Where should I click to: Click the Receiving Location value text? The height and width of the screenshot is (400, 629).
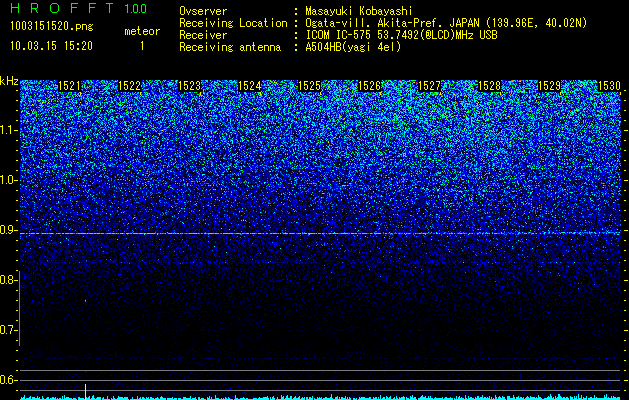[446, 23]
